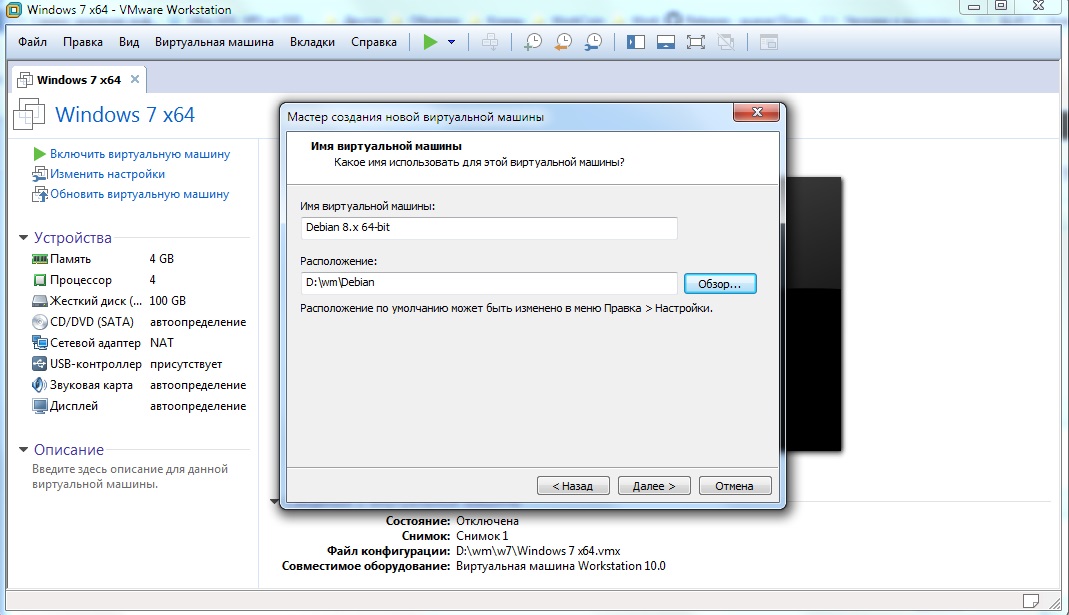1069x615 pixels.
Task: Select the Сетевой адаптер device icon
Action: point(40,343)
